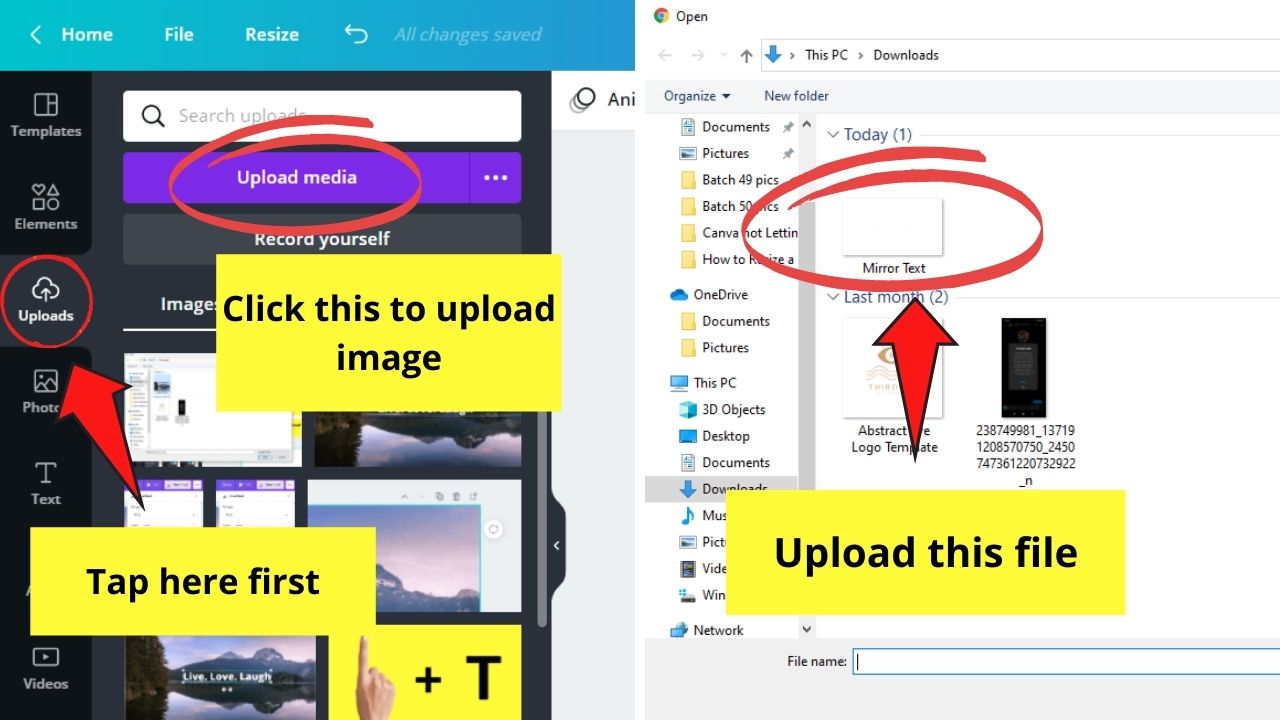This screenshot has width=1280, height=720.
Task: Go to Canva Home
Action: tap(87, 34)
